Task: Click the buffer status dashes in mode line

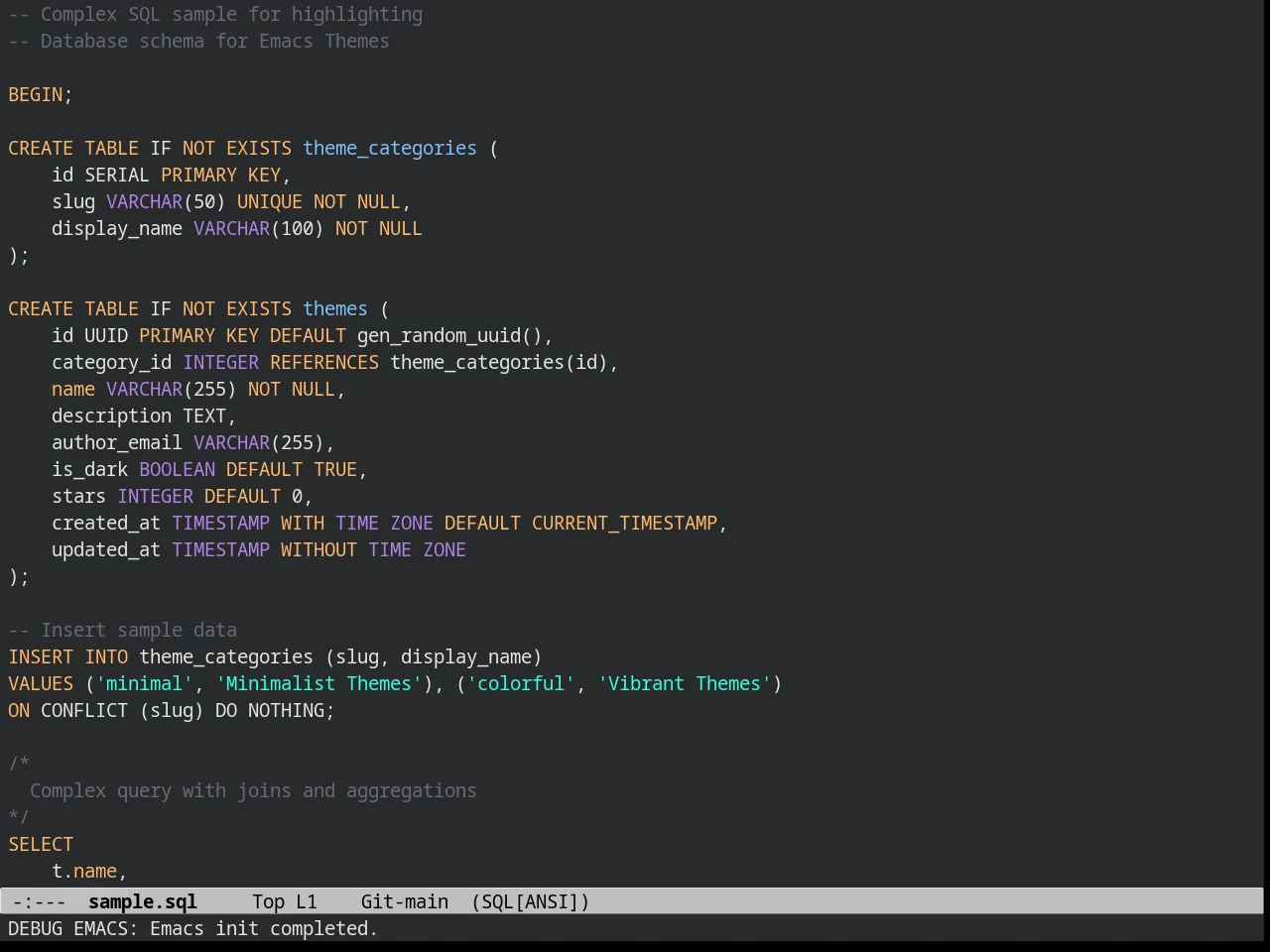Action: tap(40, 901)
